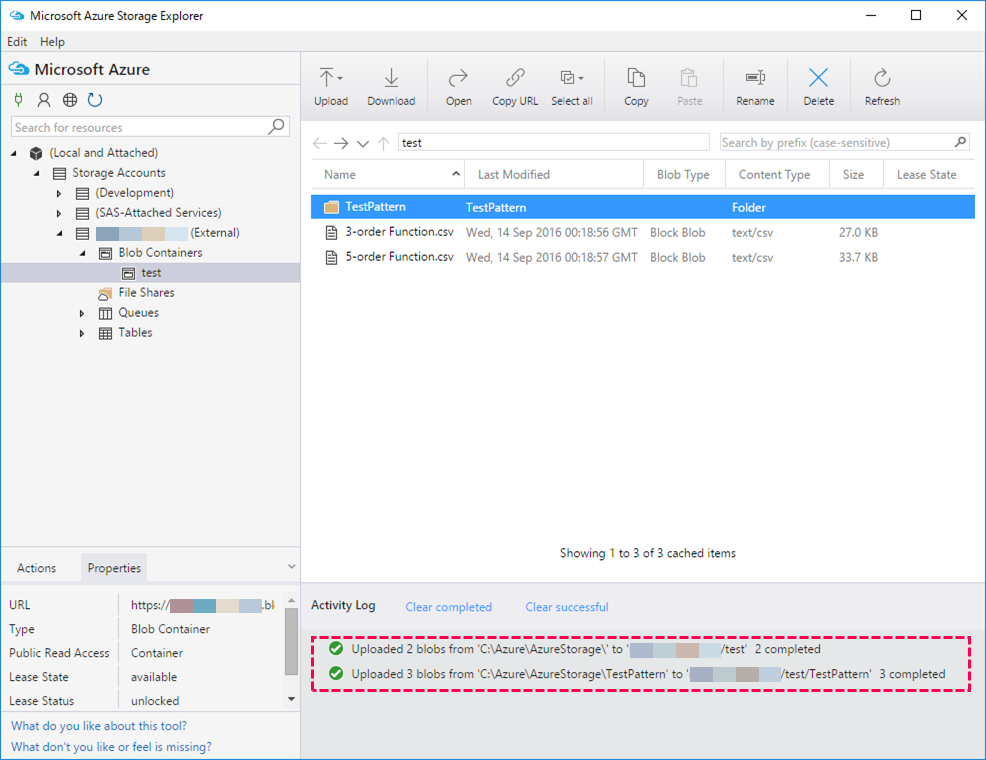Viewport: 986px width, 760px height.
Task: Select the (Development) tree item
Action: 134,193
